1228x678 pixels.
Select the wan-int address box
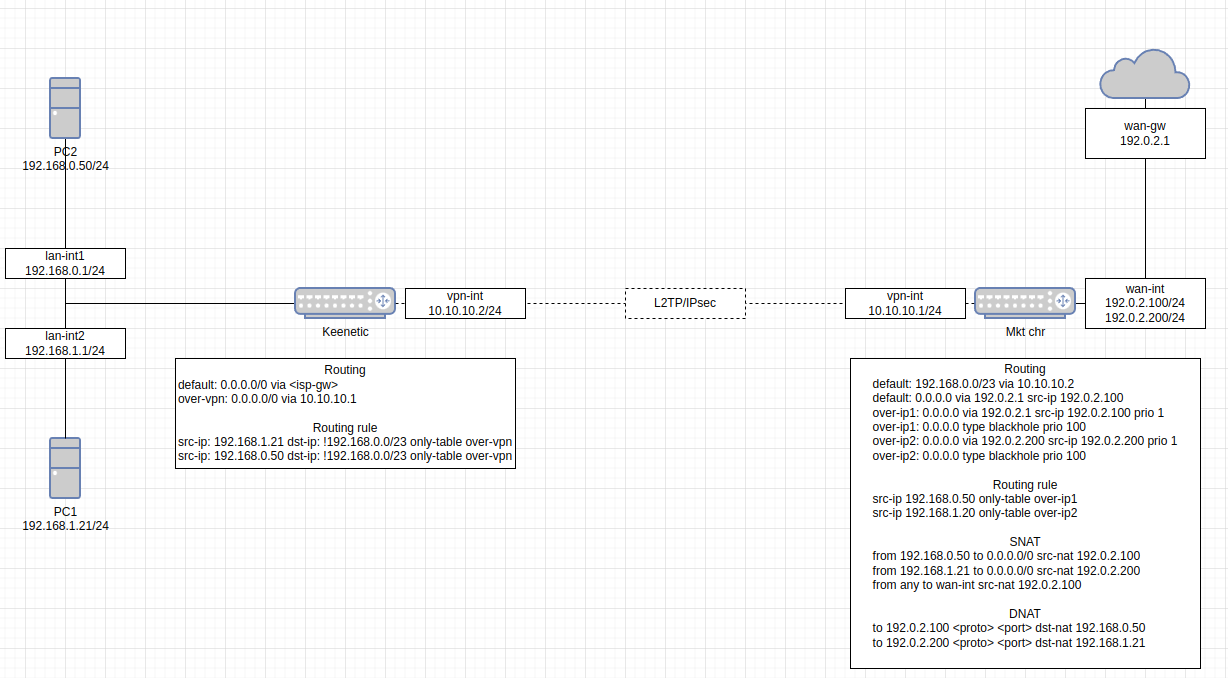pyautogui.click(x=1145, y=303)
